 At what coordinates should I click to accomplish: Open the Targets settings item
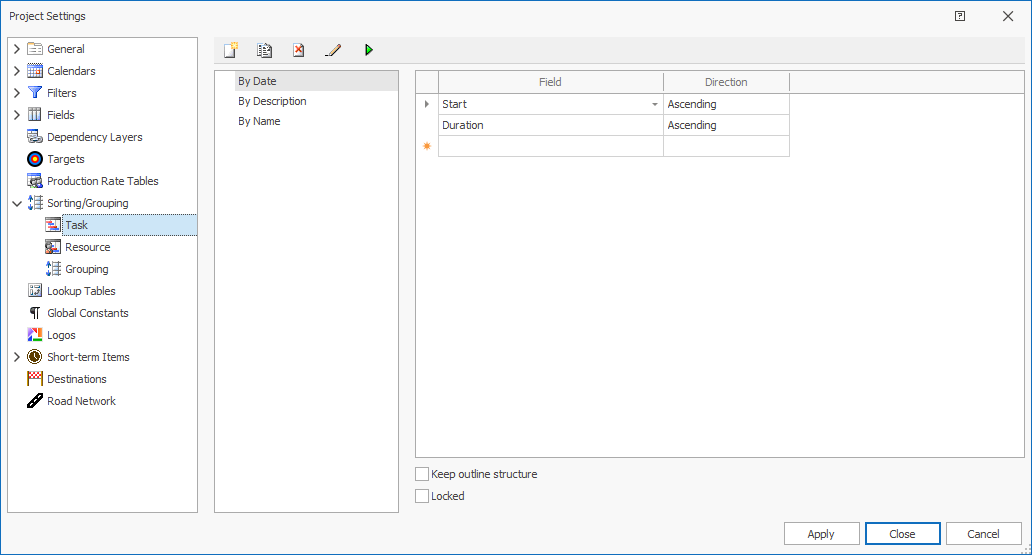tap(66, 159)
